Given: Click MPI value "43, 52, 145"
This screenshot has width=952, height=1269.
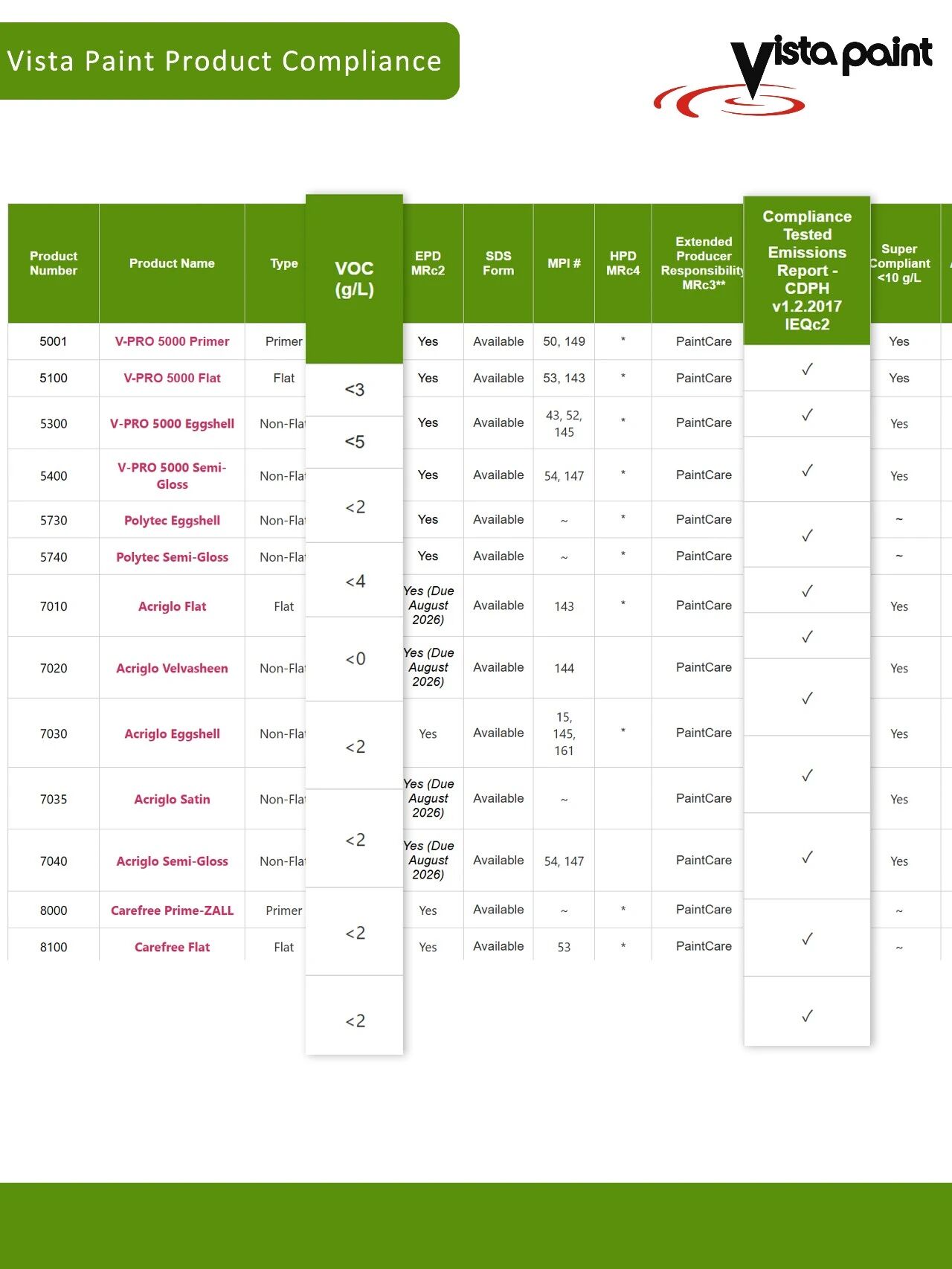Looking at the screenshot, I should tap(564, 423).
